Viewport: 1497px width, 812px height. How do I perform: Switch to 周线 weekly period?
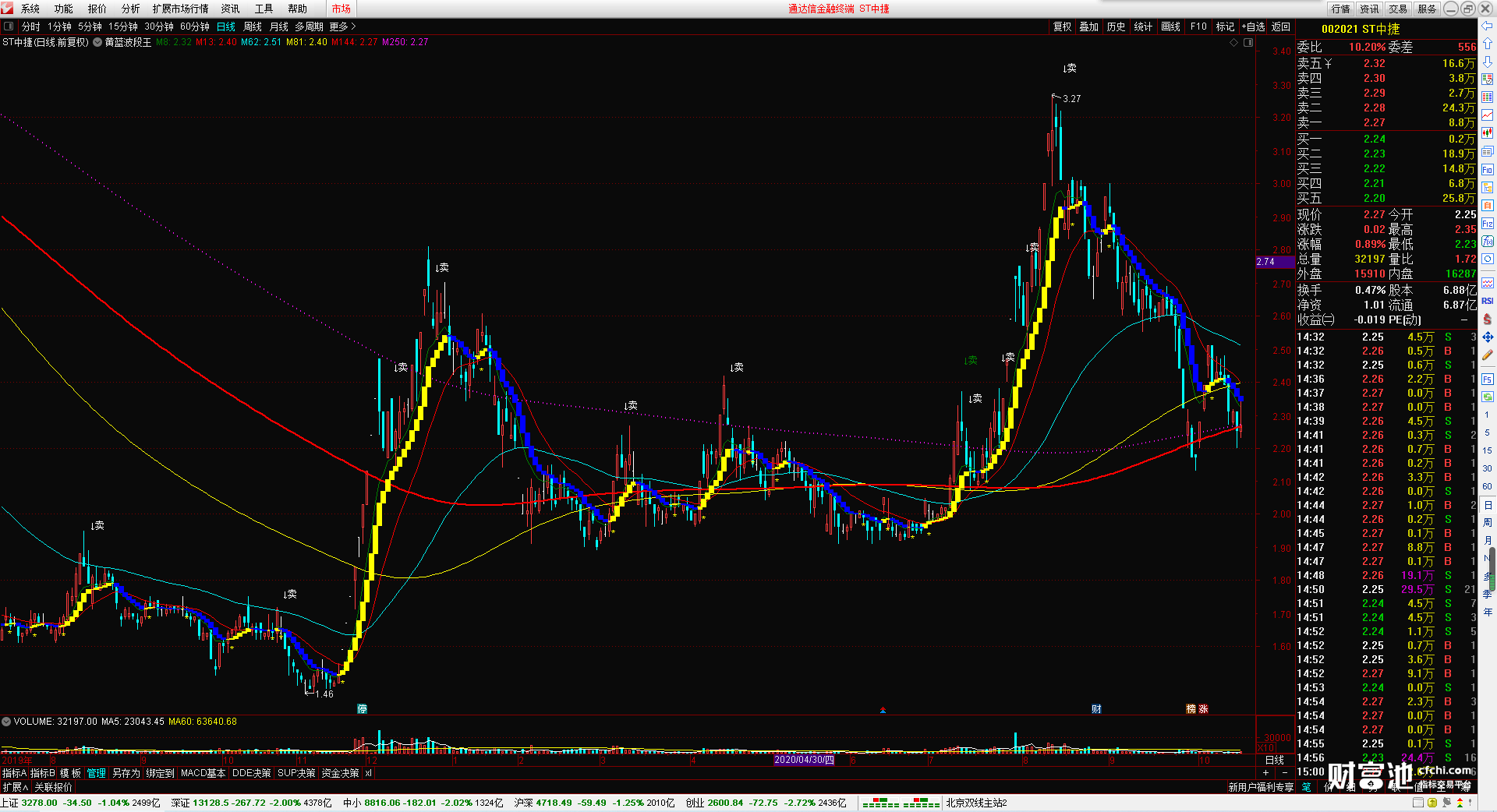tap(253, 26)
